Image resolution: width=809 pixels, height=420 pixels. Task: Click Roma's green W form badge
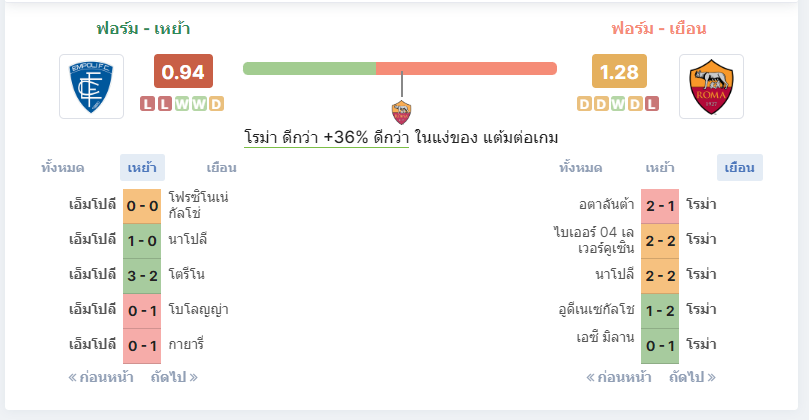point(618,104)
